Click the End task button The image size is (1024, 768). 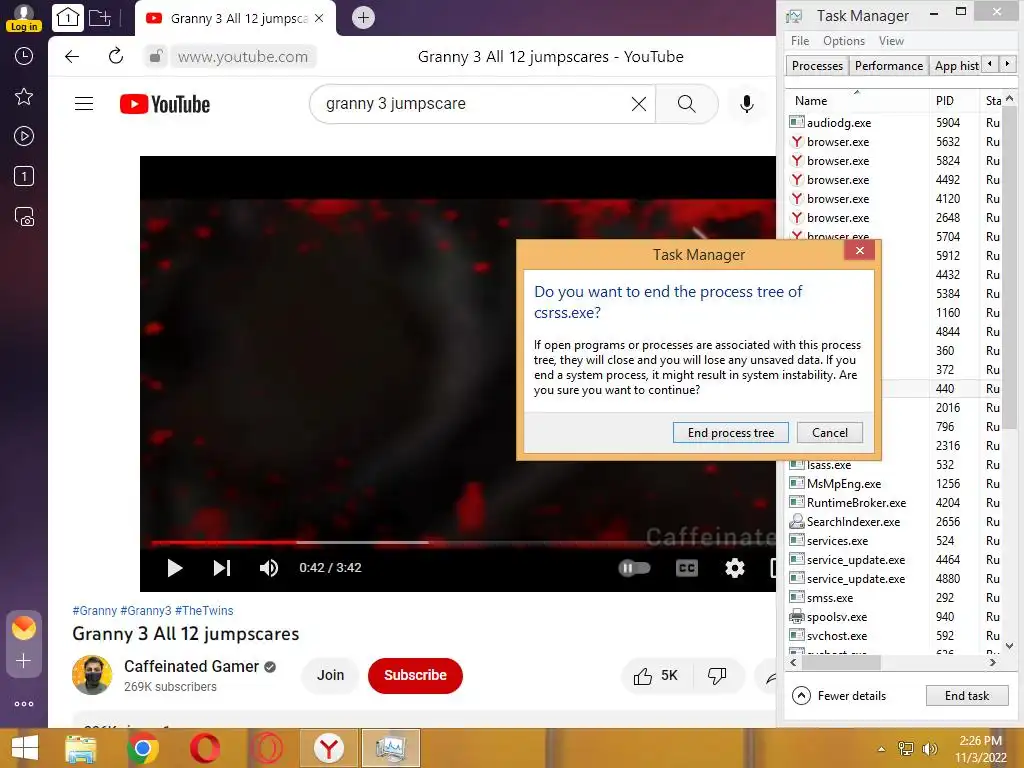tap(967, 696)
